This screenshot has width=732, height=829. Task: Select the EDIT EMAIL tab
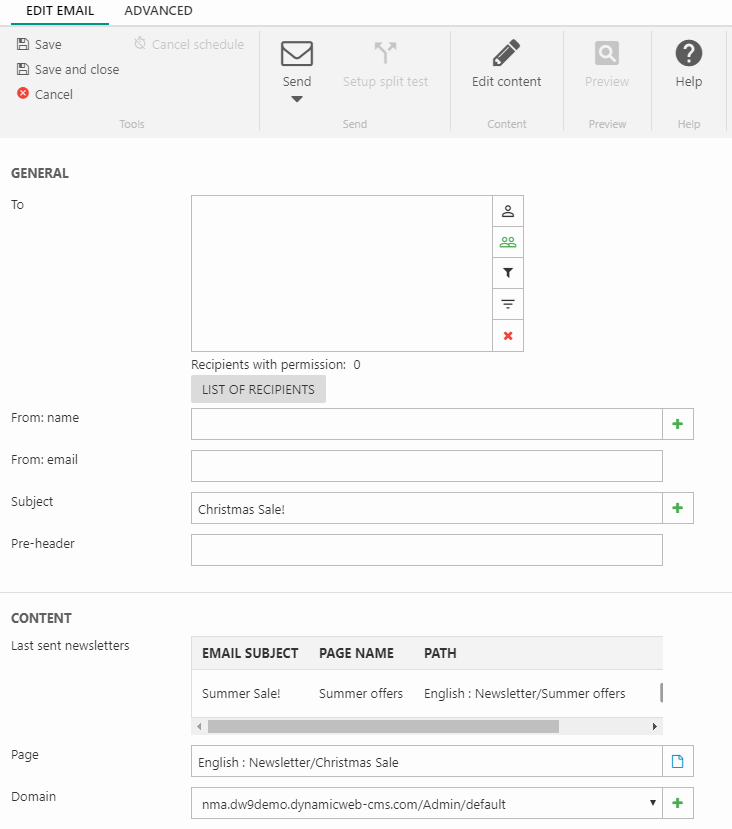(x=60, y=11)
